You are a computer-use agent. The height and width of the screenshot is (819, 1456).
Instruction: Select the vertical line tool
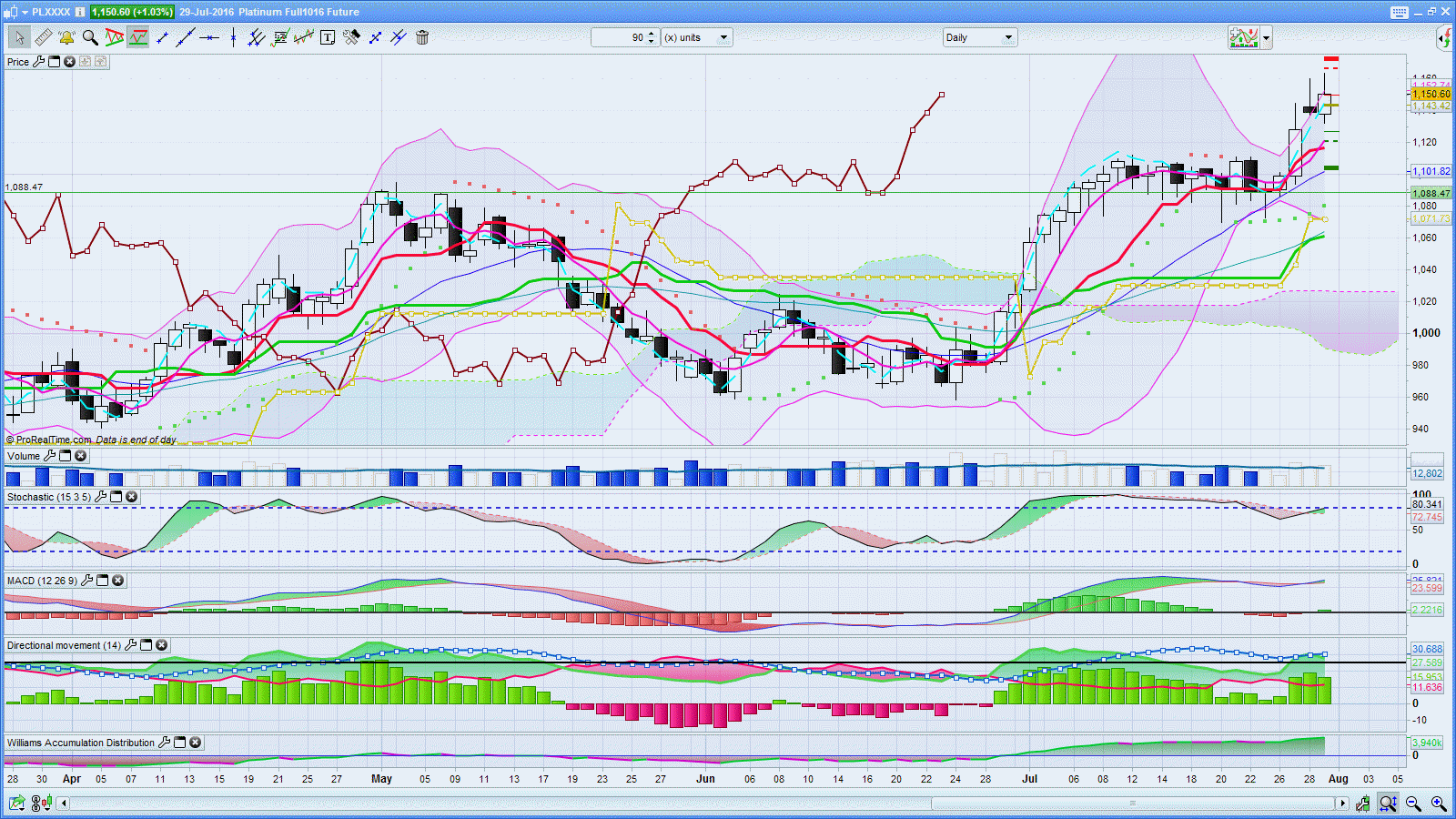point(233,37)
